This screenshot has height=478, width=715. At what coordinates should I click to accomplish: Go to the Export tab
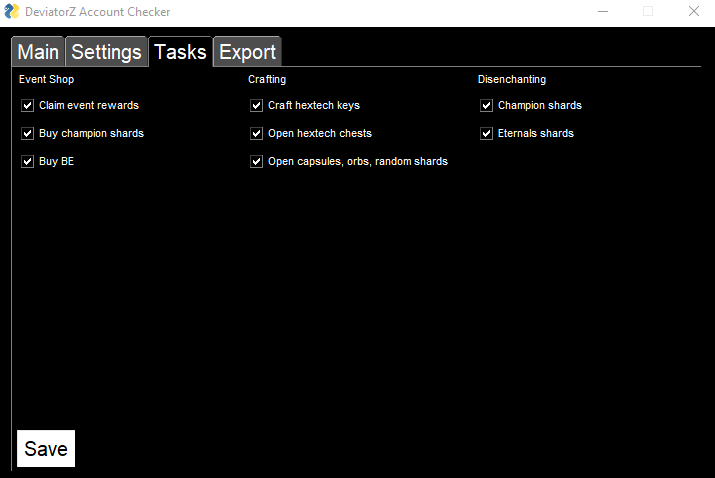click(x=247, y=52)
